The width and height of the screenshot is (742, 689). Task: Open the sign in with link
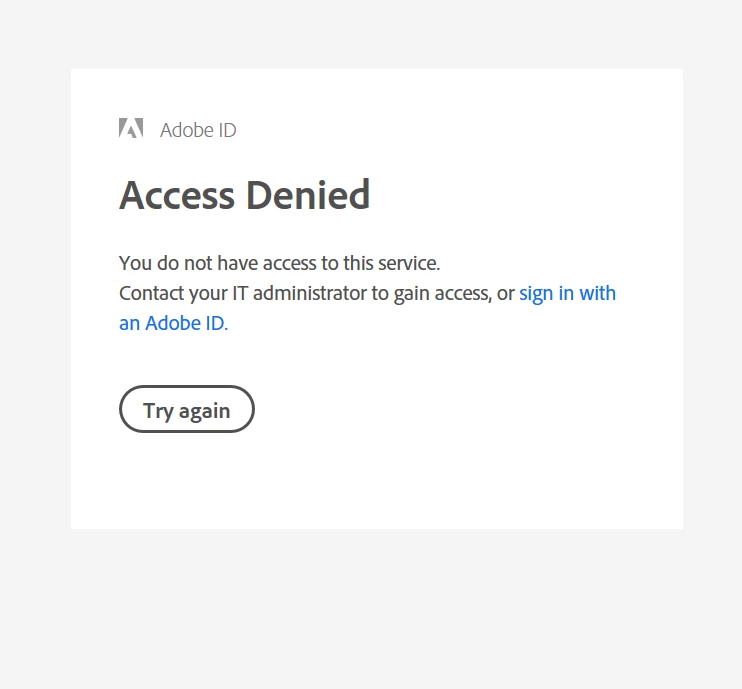(567, 293)
